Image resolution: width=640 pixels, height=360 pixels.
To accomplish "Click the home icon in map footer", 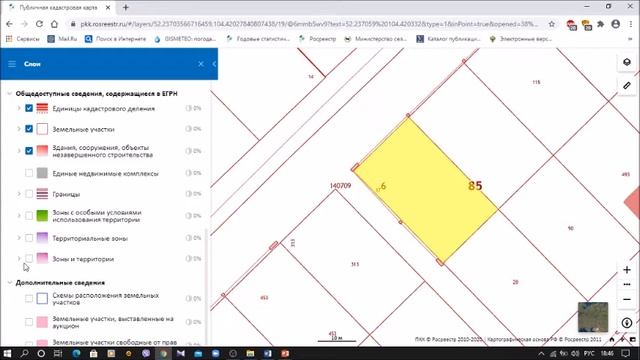I will [611, 340].
